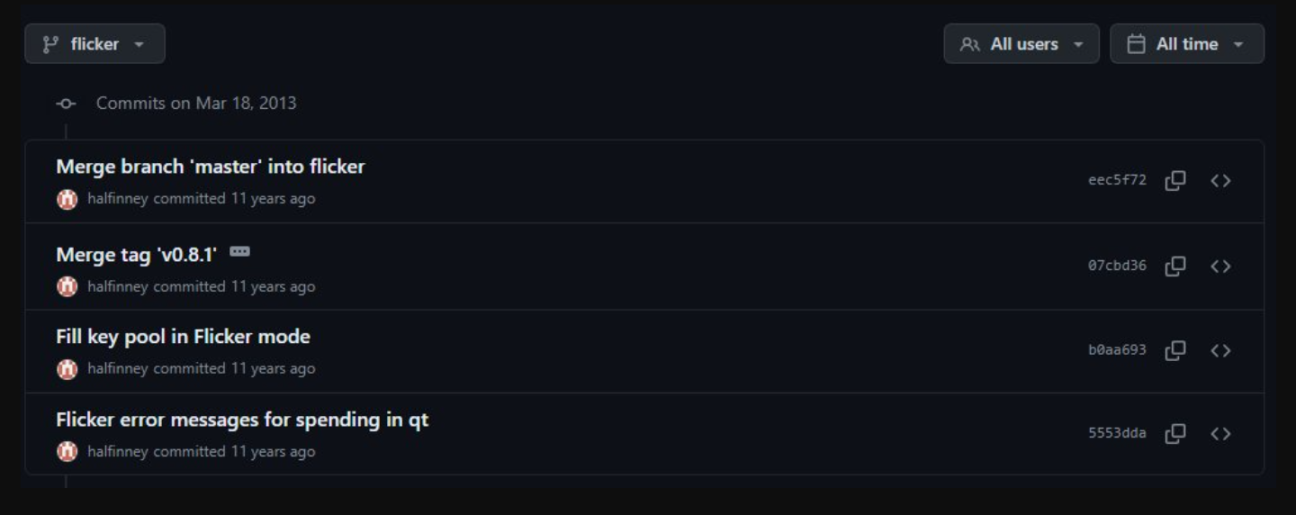Open commit 'Merge branch 'master' into flicker'
The width and height of the screenshot is (1296, 515).
point(210,167)
